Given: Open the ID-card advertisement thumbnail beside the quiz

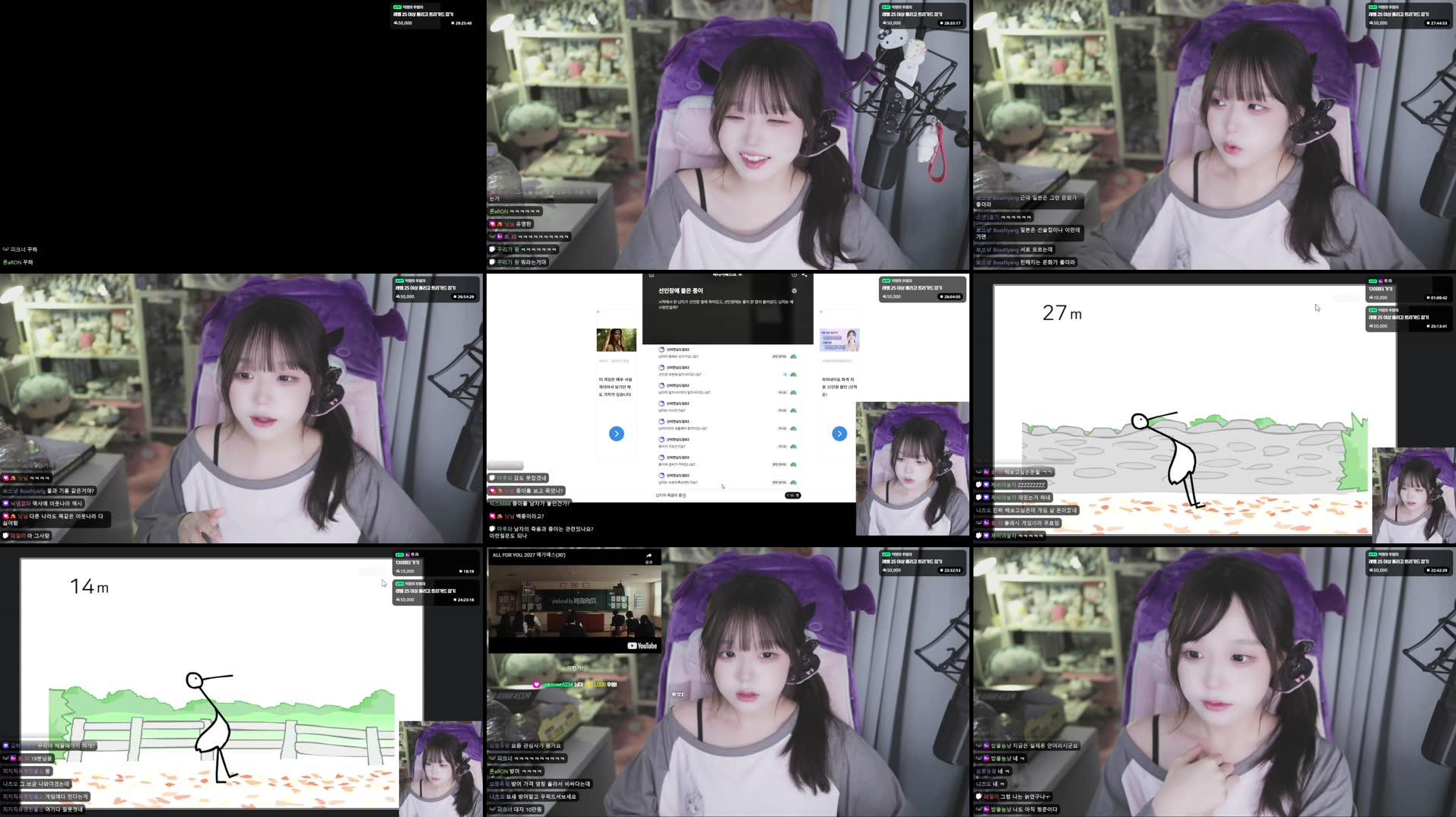Looking at the screenshot, I should tap(839, 340).
